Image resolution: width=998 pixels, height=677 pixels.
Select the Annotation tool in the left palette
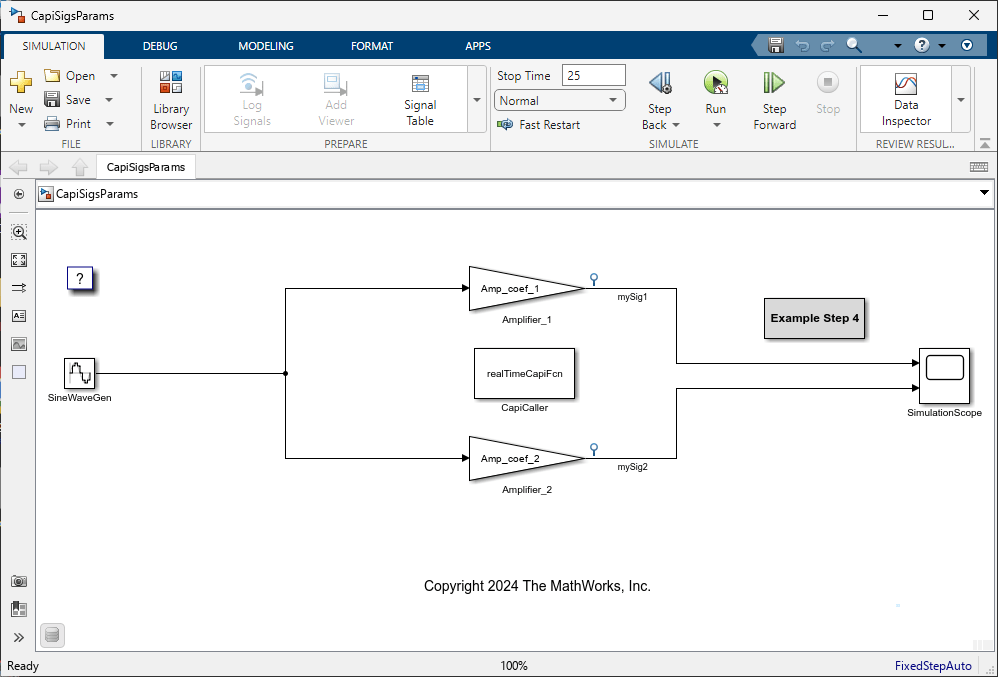click(x=19, y=316)
